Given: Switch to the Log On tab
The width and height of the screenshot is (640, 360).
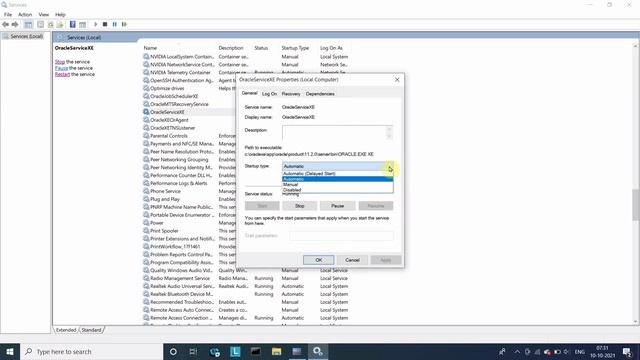Looking at the screenshot, I should [x=269, y=94].
